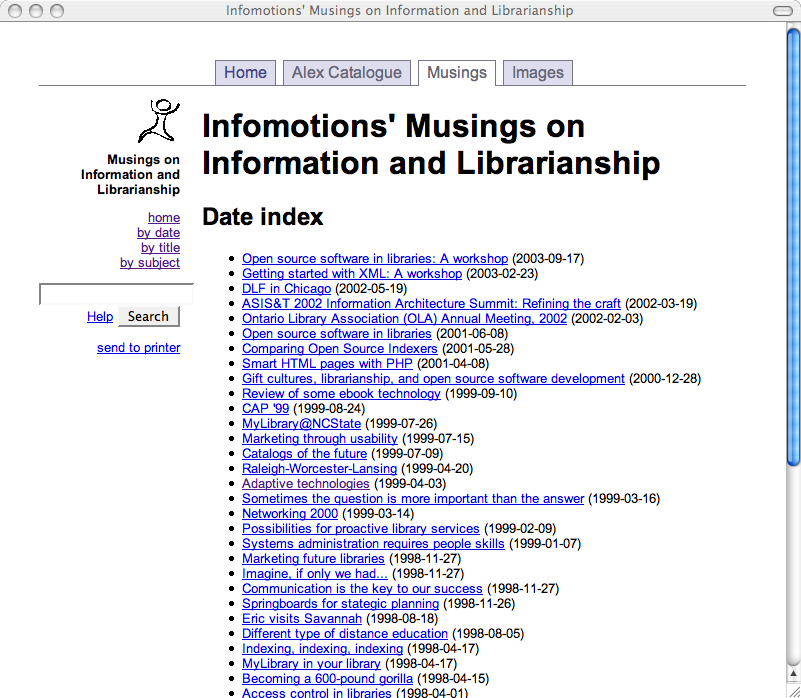Open the 'MyLibrary@NCState' article link

point(301,424)
